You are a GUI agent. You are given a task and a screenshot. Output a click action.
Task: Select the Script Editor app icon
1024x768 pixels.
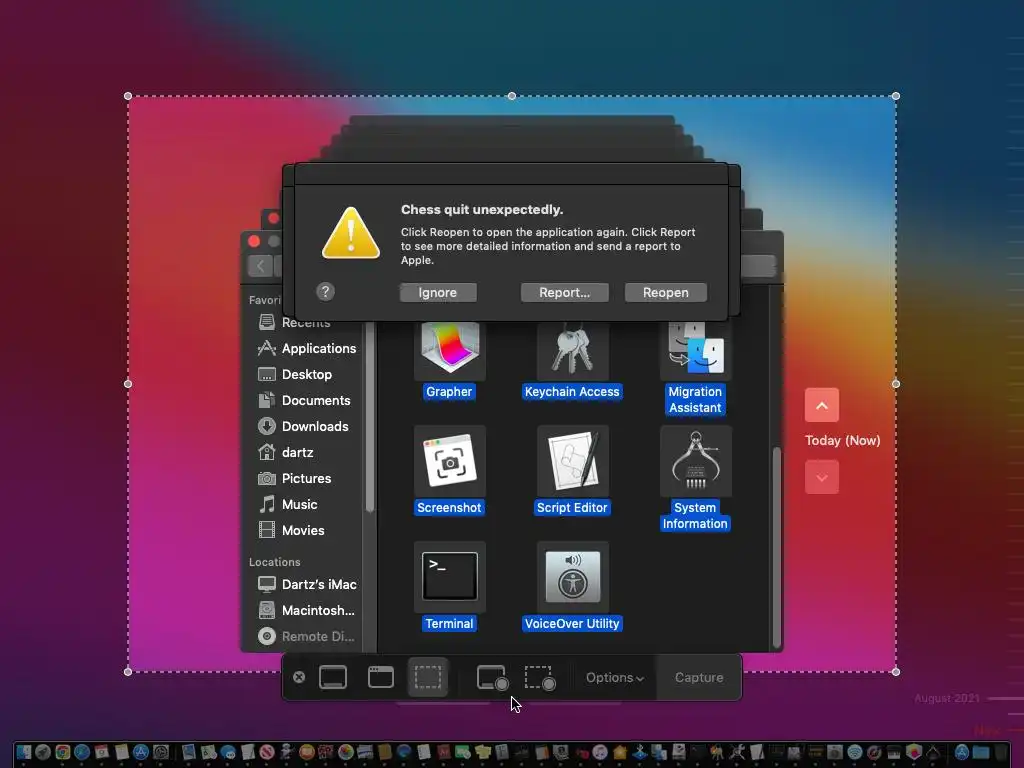572,461
